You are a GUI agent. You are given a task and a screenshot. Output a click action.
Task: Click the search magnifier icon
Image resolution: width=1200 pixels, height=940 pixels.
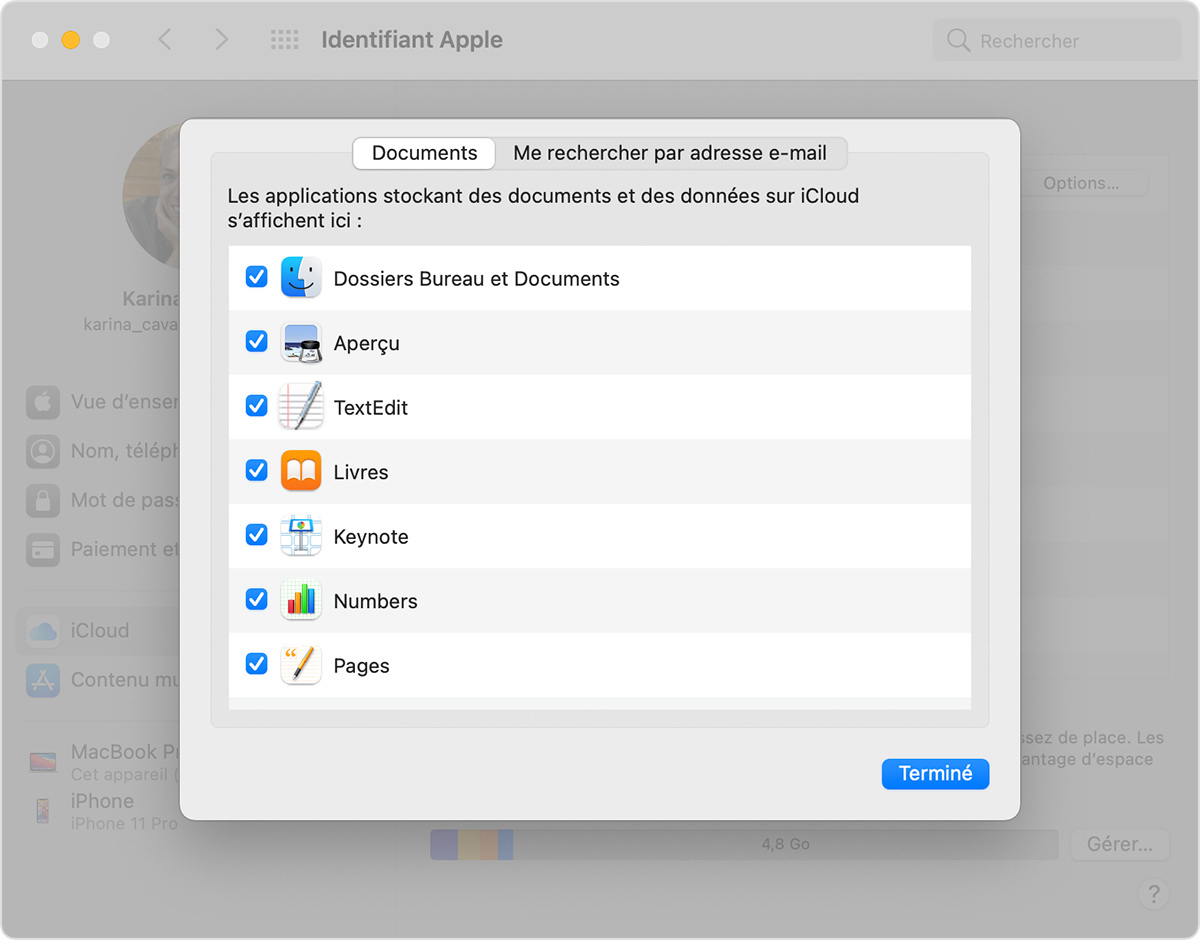pyautogui.click(x=958, y=40)
